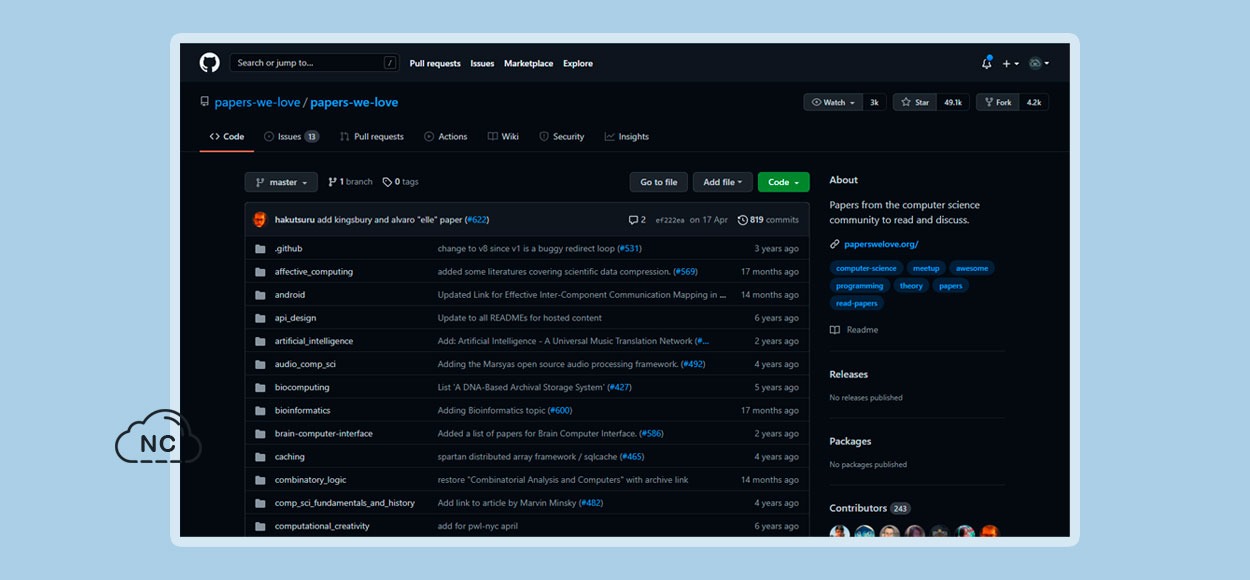Viewport: 1250px width, 580px height.
Task: Switch to the Insights tab
Action: pos(627,136)
